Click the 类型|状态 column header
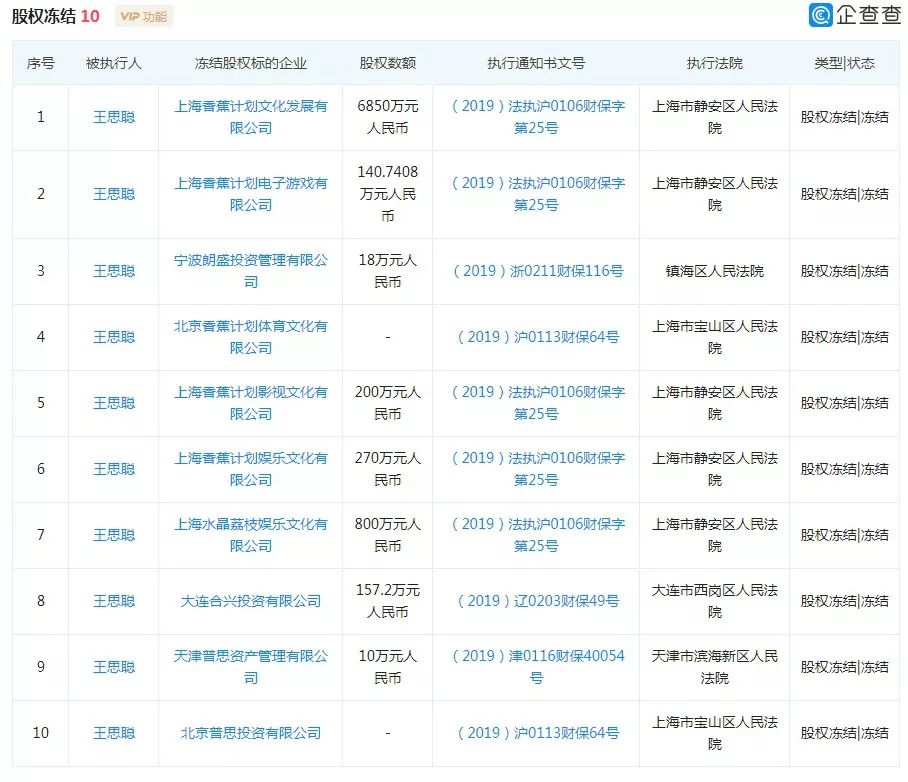This screenshot has width=908, height=782. point(844,63)
